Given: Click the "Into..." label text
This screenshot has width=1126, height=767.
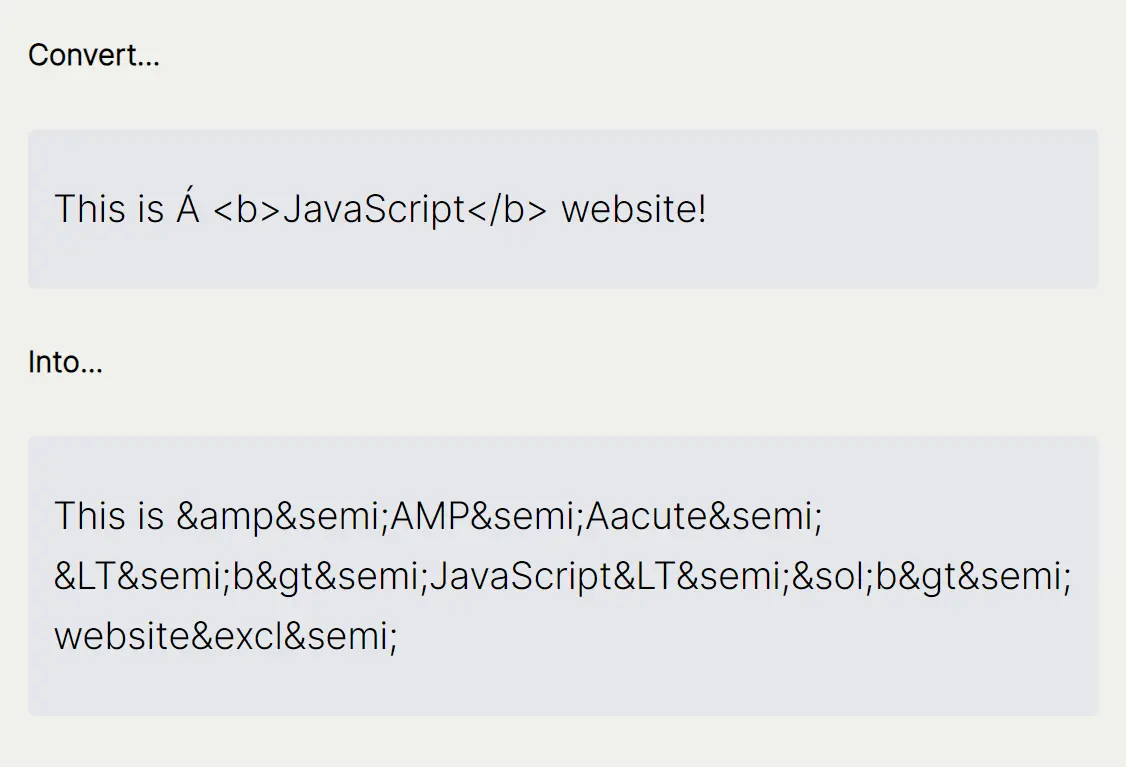Looking at the screenshot, I should tap(65, 362).
